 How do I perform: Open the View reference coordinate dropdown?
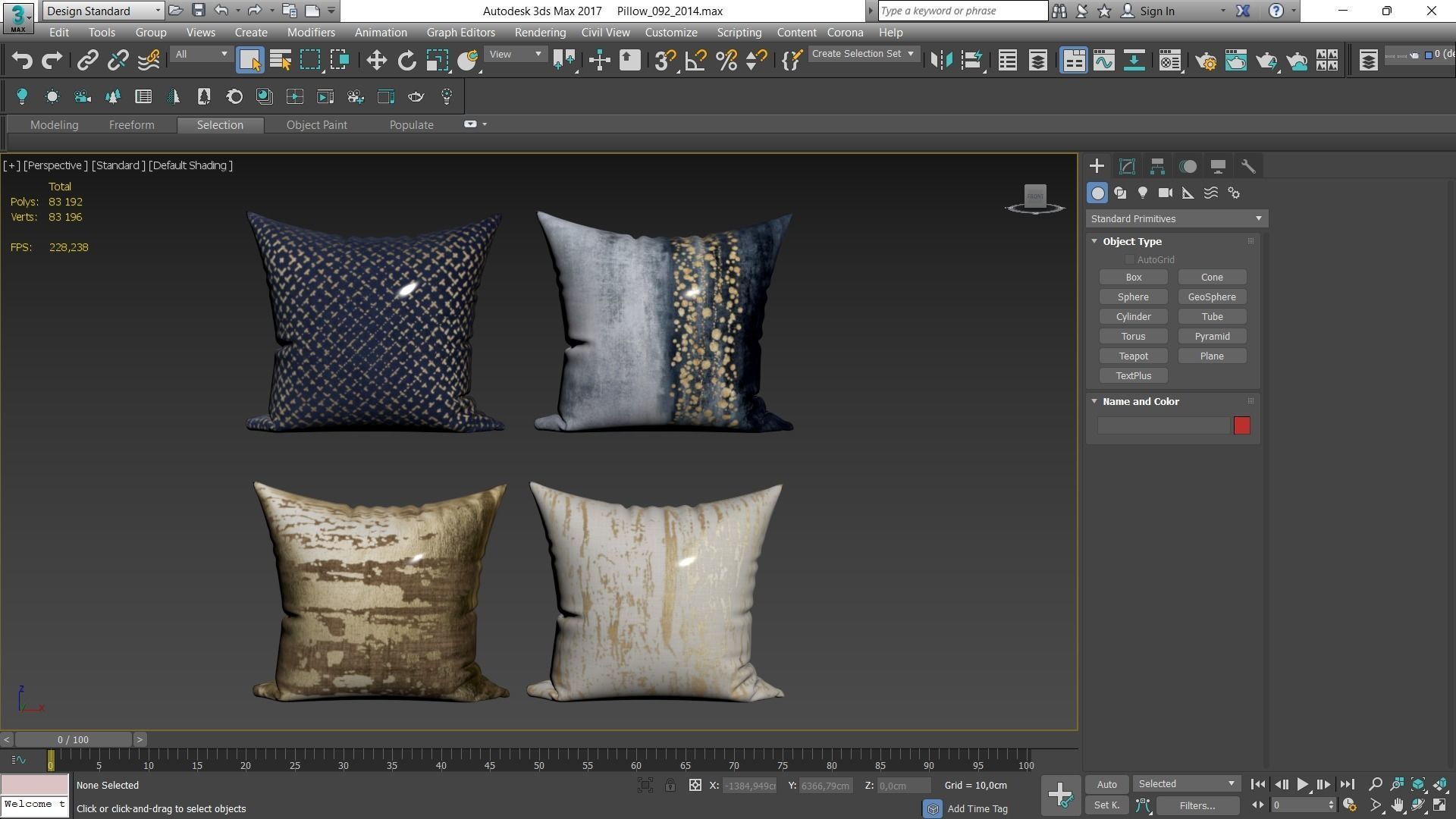[x=515, y=55]
